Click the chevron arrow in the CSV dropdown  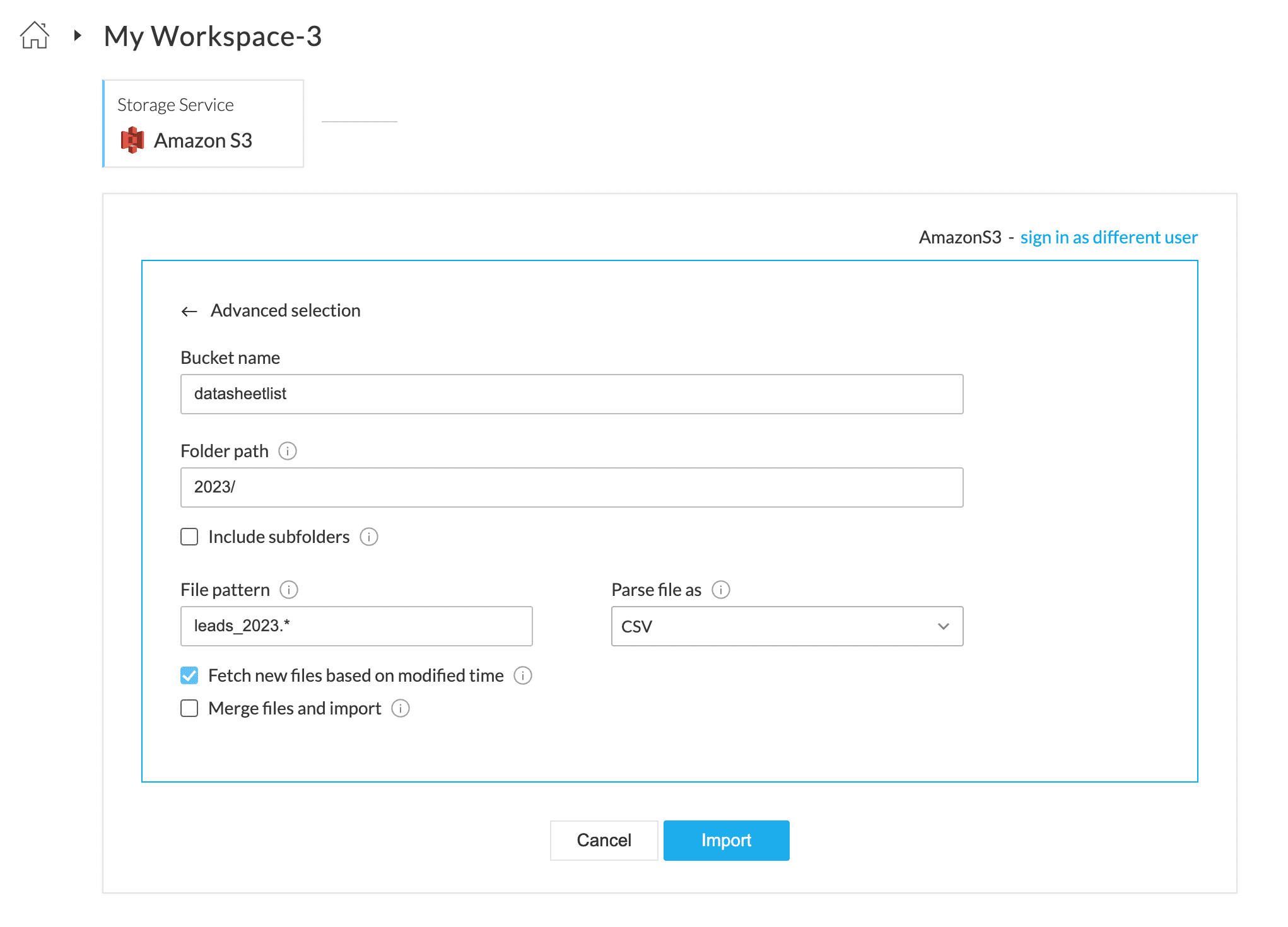pos(944,627)
